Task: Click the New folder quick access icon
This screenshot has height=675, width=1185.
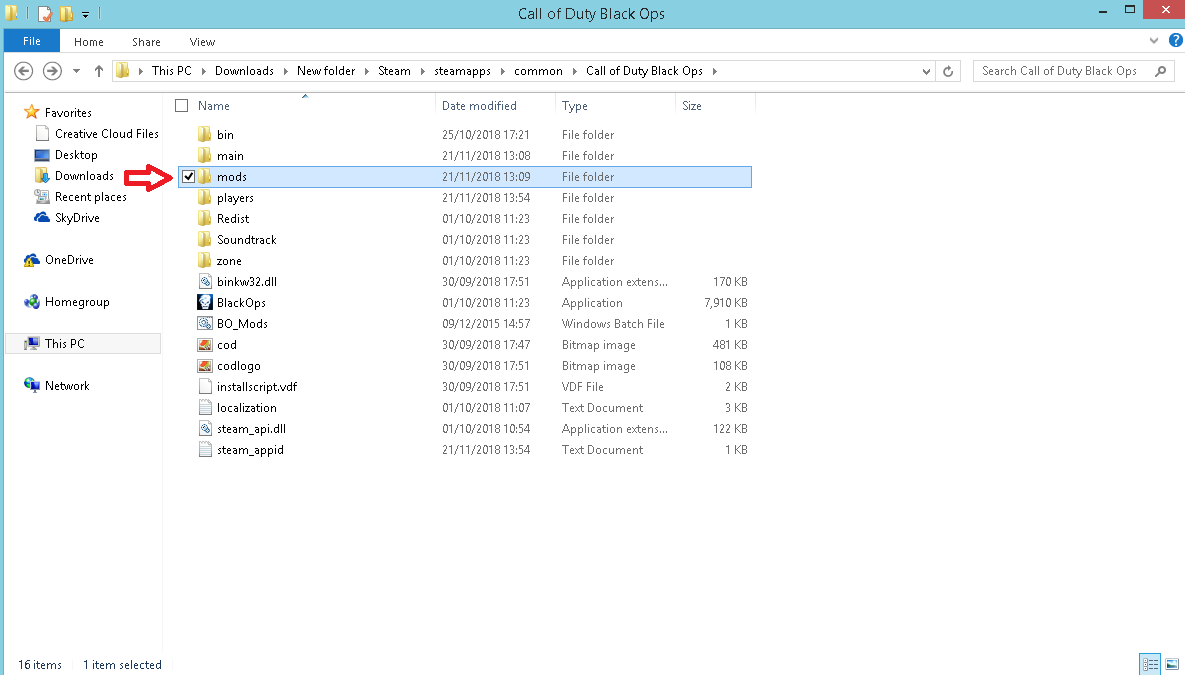Action: coord(67,14)
